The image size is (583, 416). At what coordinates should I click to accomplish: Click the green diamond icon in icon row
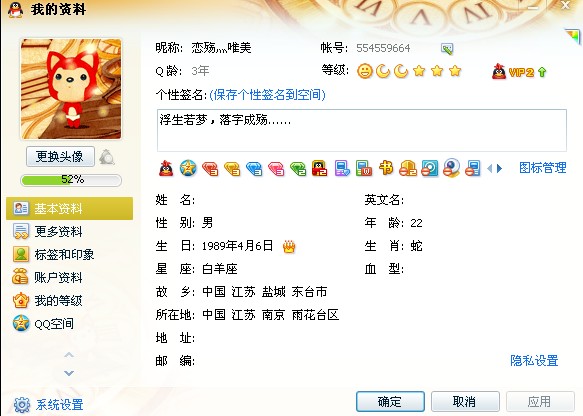click(298, 169)
